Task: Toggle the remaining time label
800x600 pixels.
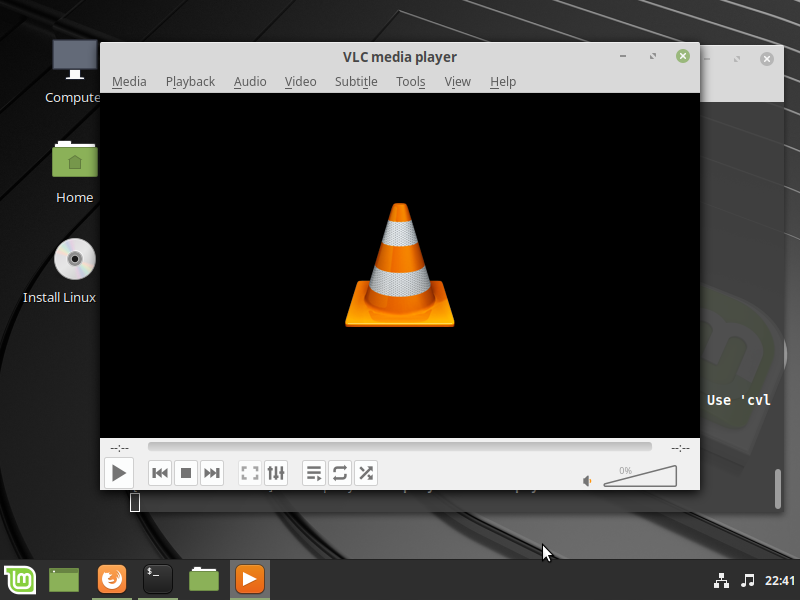Action: click(x=680, y=448)
